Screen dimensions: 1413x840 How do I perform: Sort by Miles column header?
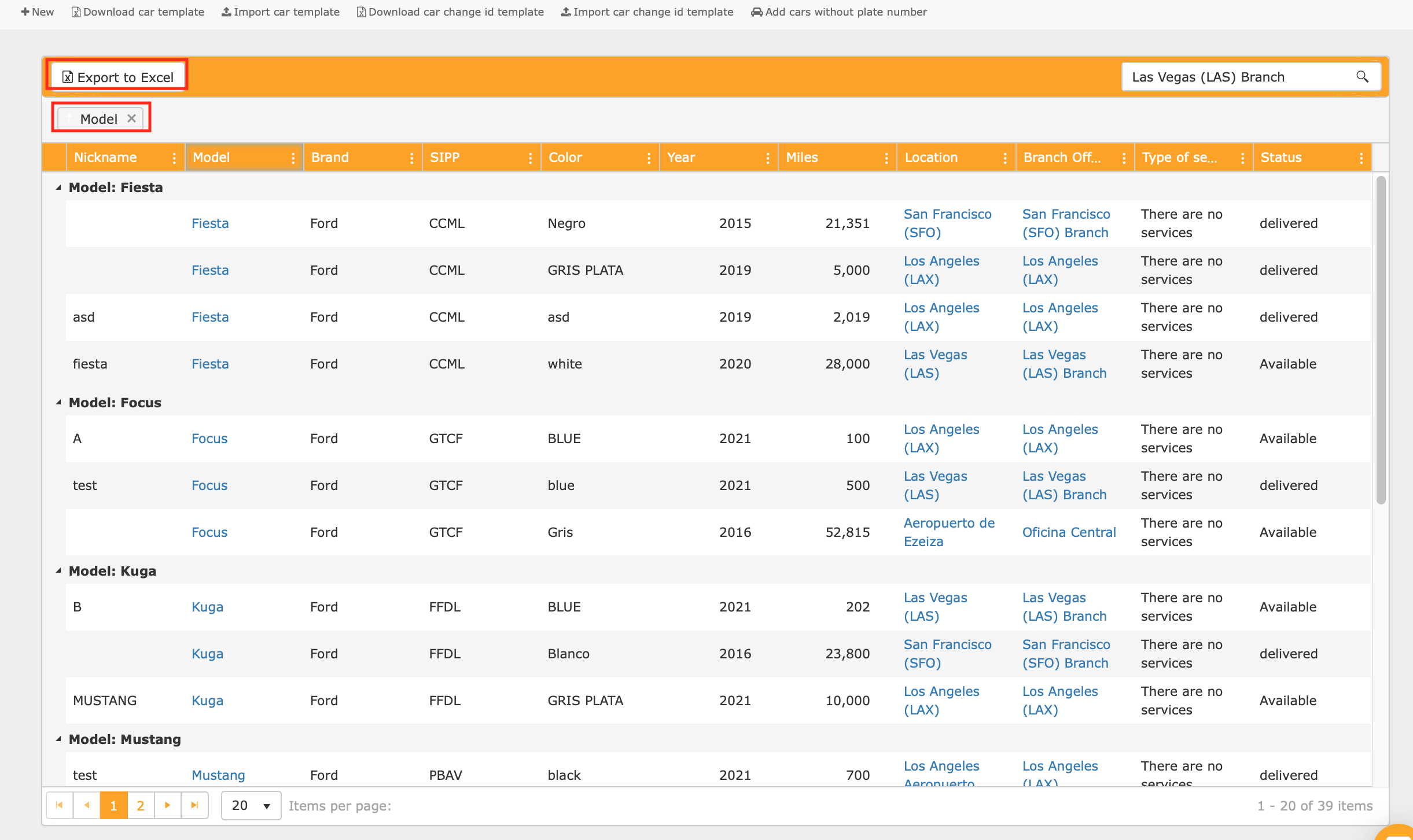[801, 157]
